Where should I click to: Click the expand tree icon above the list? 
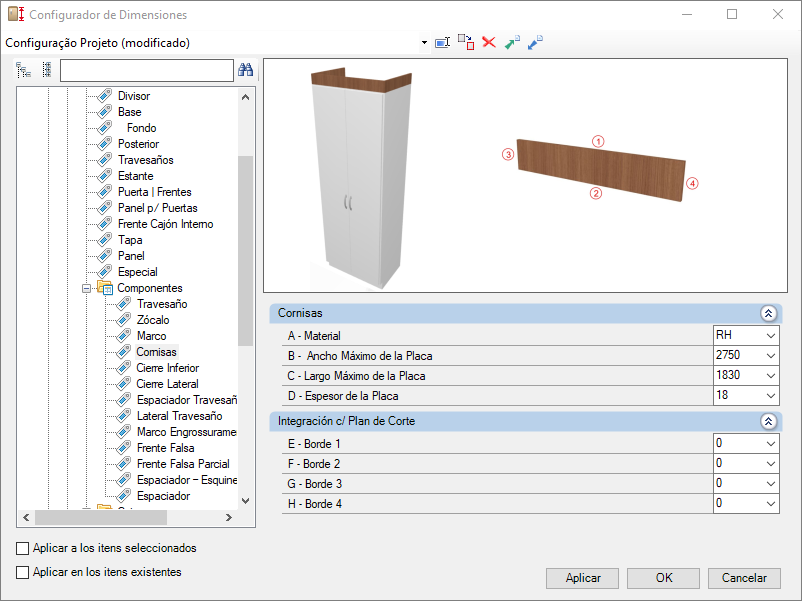(24, 70)
